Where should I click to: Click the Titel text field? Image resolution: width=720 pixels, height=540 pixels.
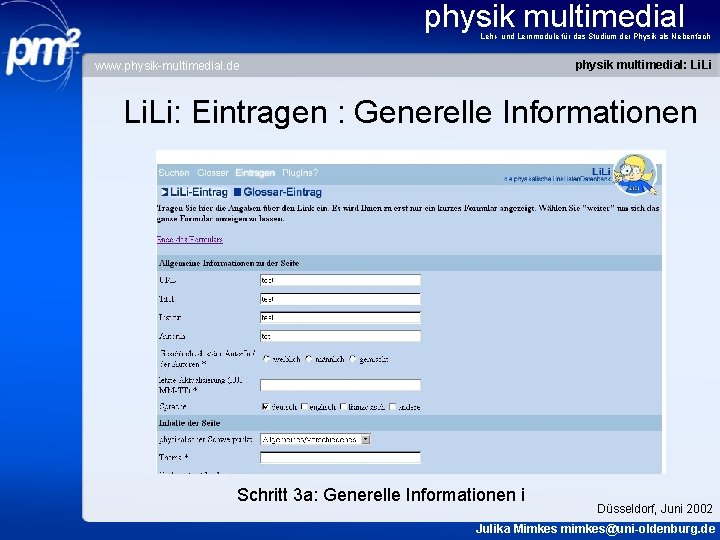pyautogui.click(x=340, y=299)
